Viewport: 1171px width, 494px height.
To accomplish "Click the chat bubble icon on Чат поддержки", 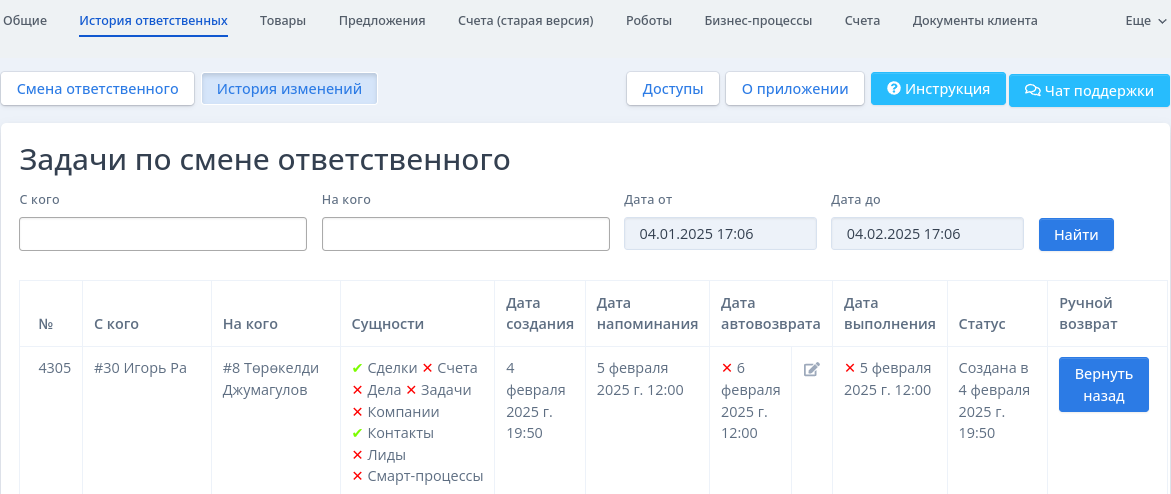I will coord(1032,90).
